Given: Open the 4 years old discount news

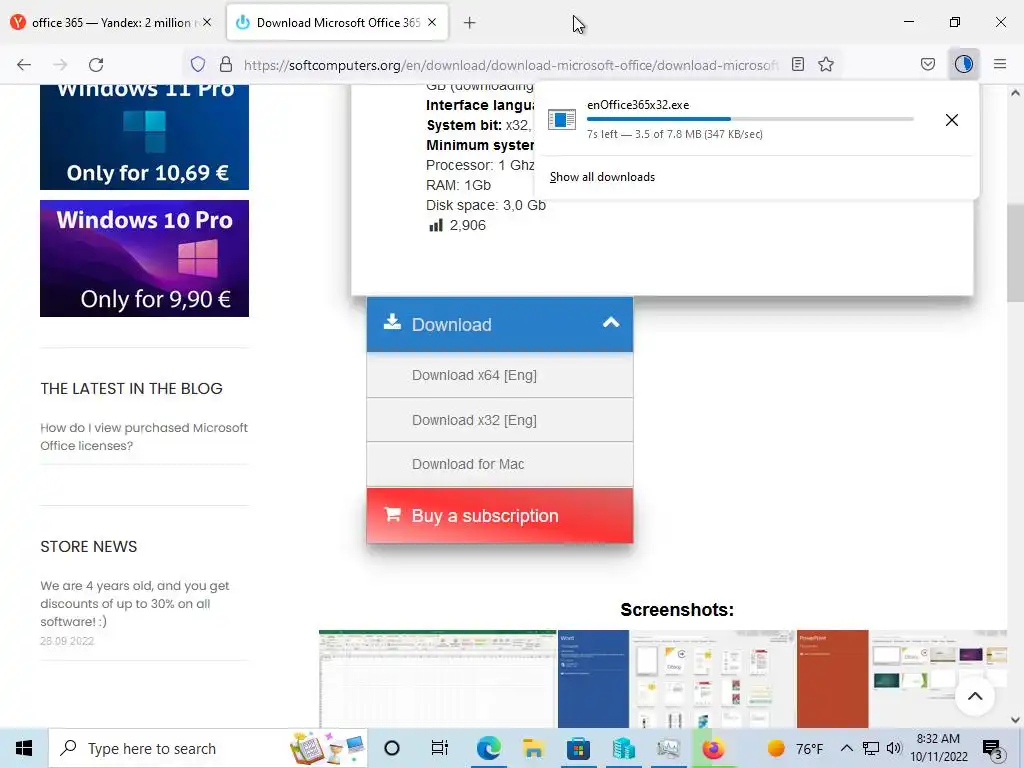Looking at the screenshot, I should point(135,603).
